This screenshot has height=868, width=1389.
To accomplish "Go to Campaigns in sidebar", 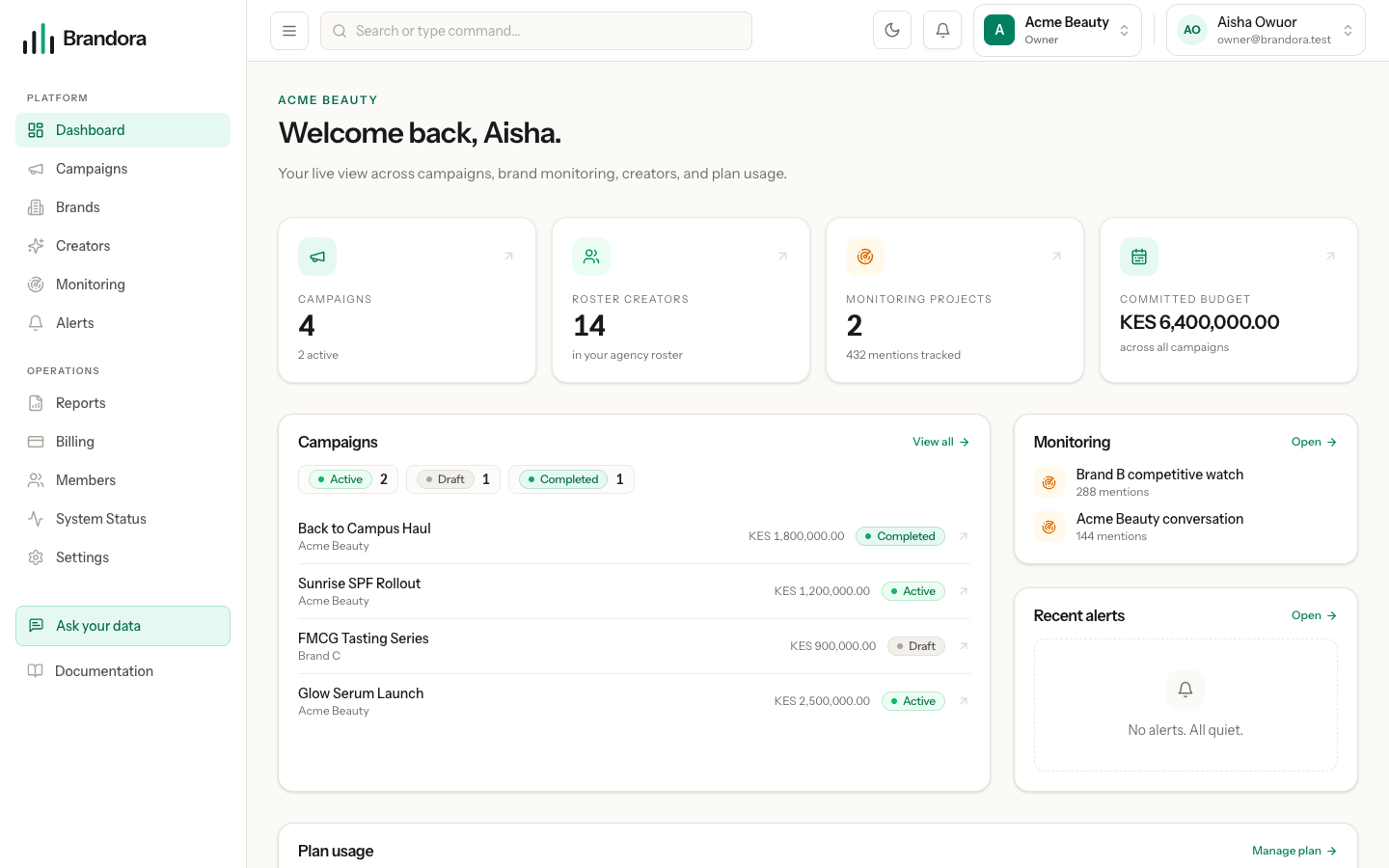I will tap(123, 169).
